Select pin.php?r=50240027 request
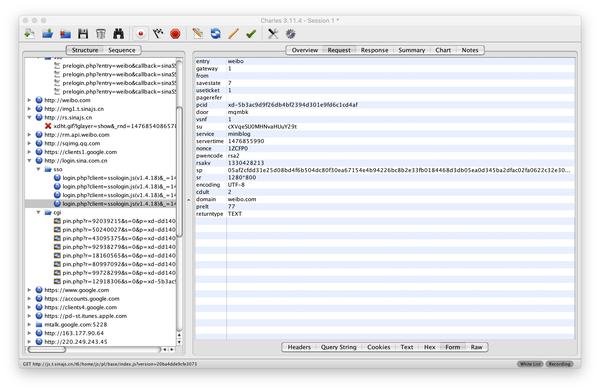This screenshot has width=600, height=391. 119,230
